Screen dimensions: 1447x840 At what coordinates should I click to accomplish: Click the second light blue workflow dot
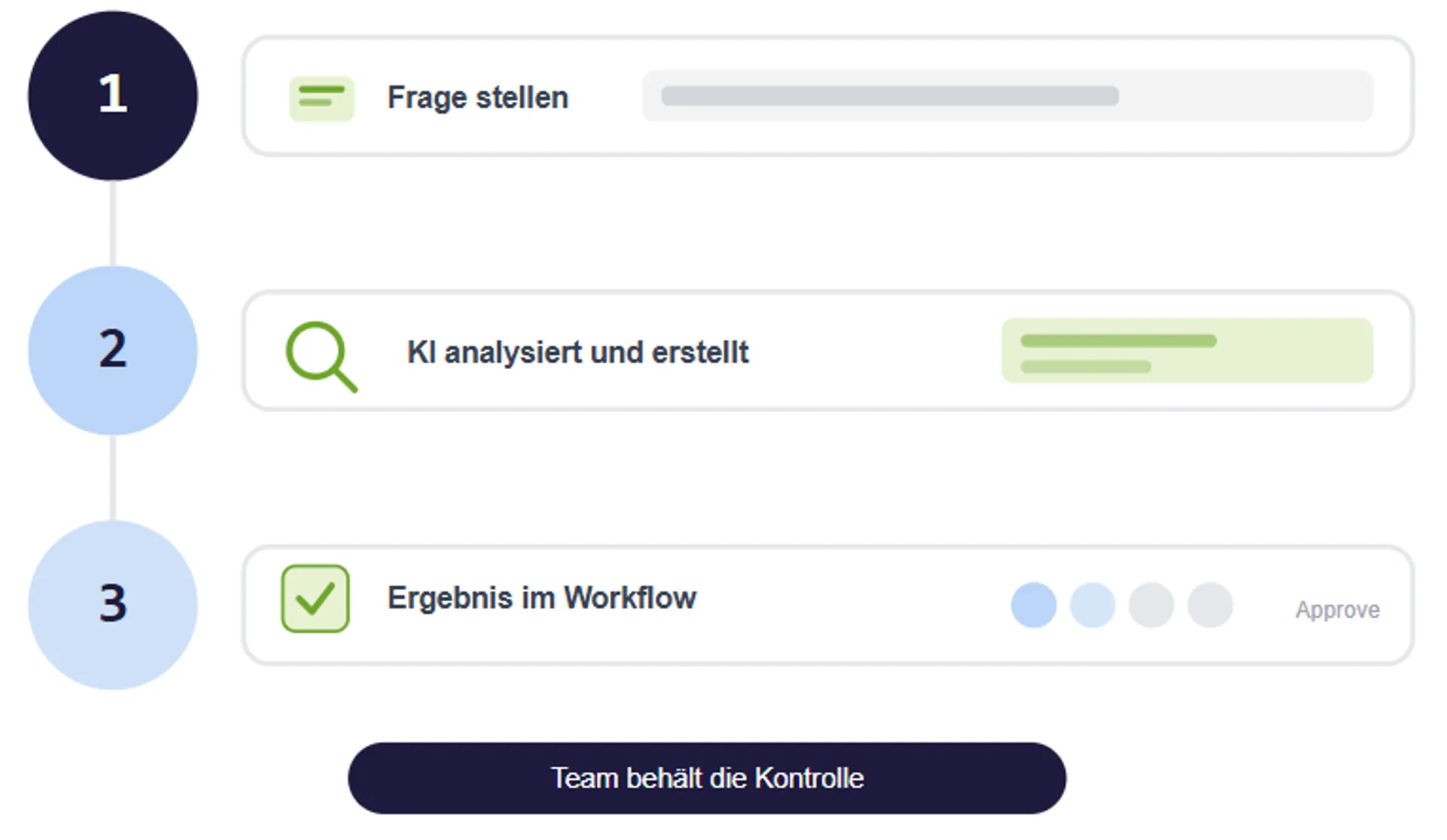[x=1092, y=605]
